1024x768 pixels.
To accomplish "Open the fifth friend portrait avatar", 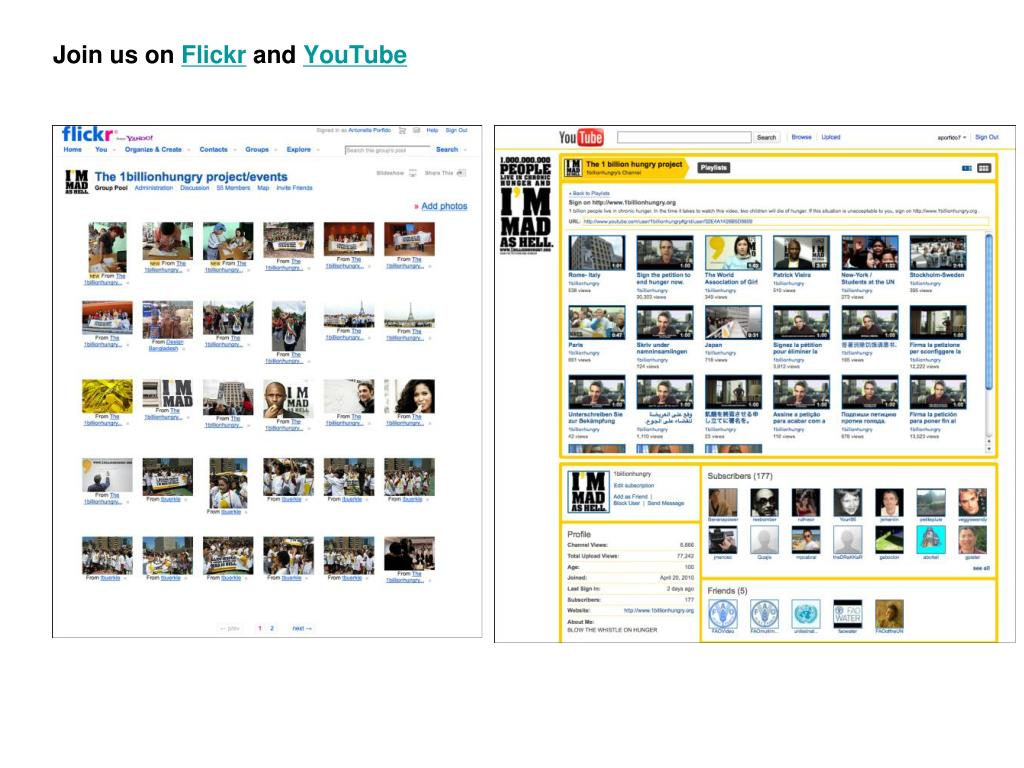I will 889,614.
